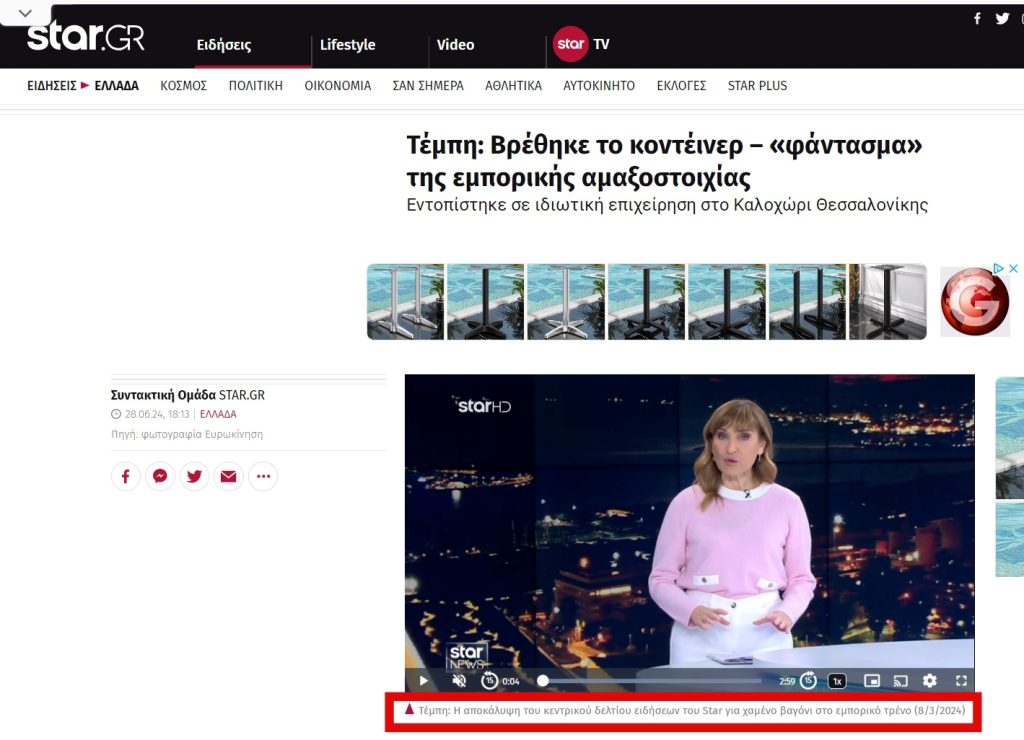Share article on Facebook
This screenshot has width=1024, height=740.
[126, 476]
